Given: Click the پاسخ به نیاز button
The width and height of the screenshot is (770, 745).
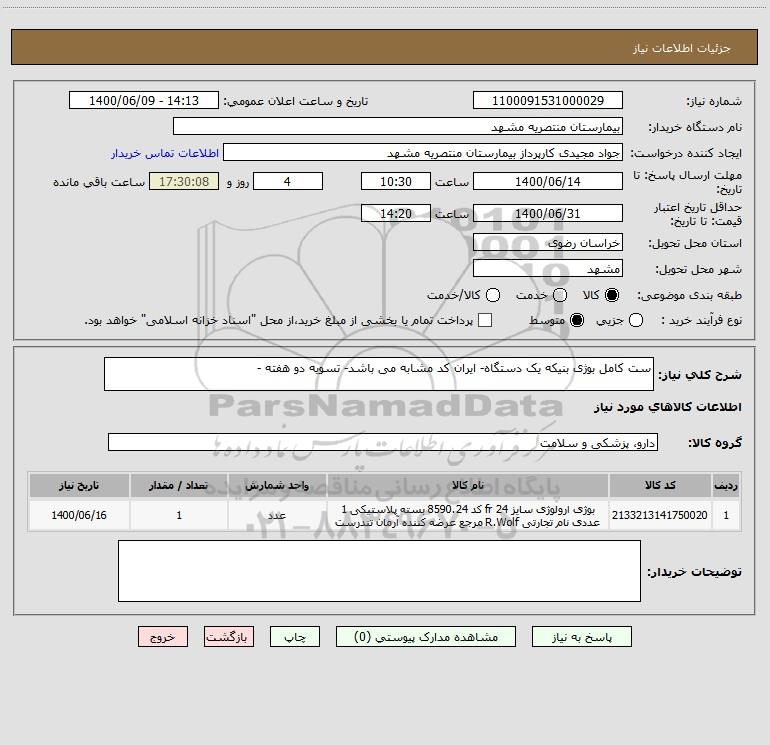Looking at the screenshot, I should tap(581, 637).
